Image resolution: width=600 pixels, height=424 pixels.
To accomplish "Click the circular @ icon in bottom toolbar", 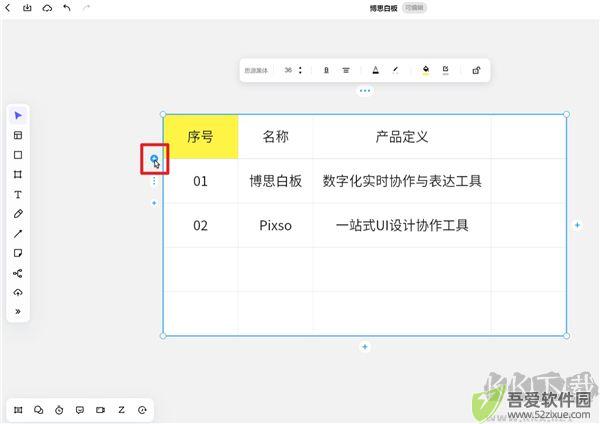I will (142, 410).
